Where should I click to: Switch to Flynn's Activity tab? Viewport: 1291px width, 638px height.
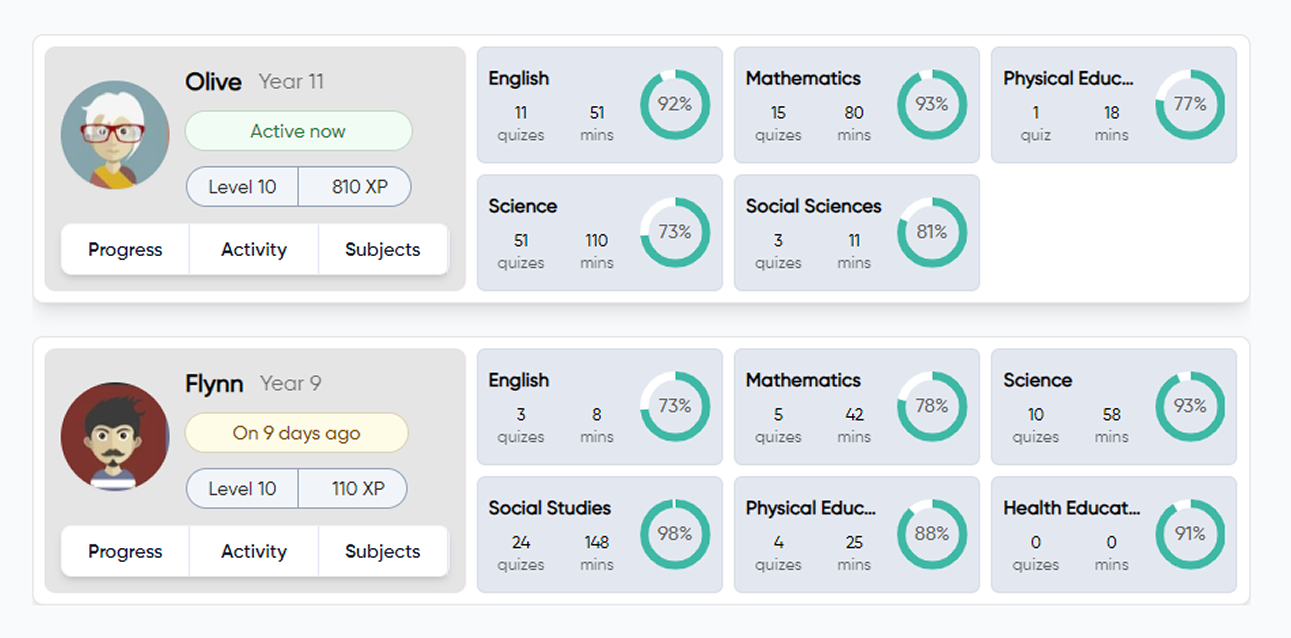[254, 552]
